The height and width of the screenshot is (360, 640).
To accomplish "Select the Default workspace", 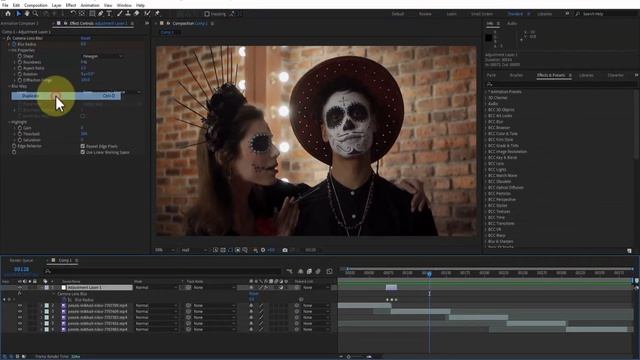I will [398, 14].
